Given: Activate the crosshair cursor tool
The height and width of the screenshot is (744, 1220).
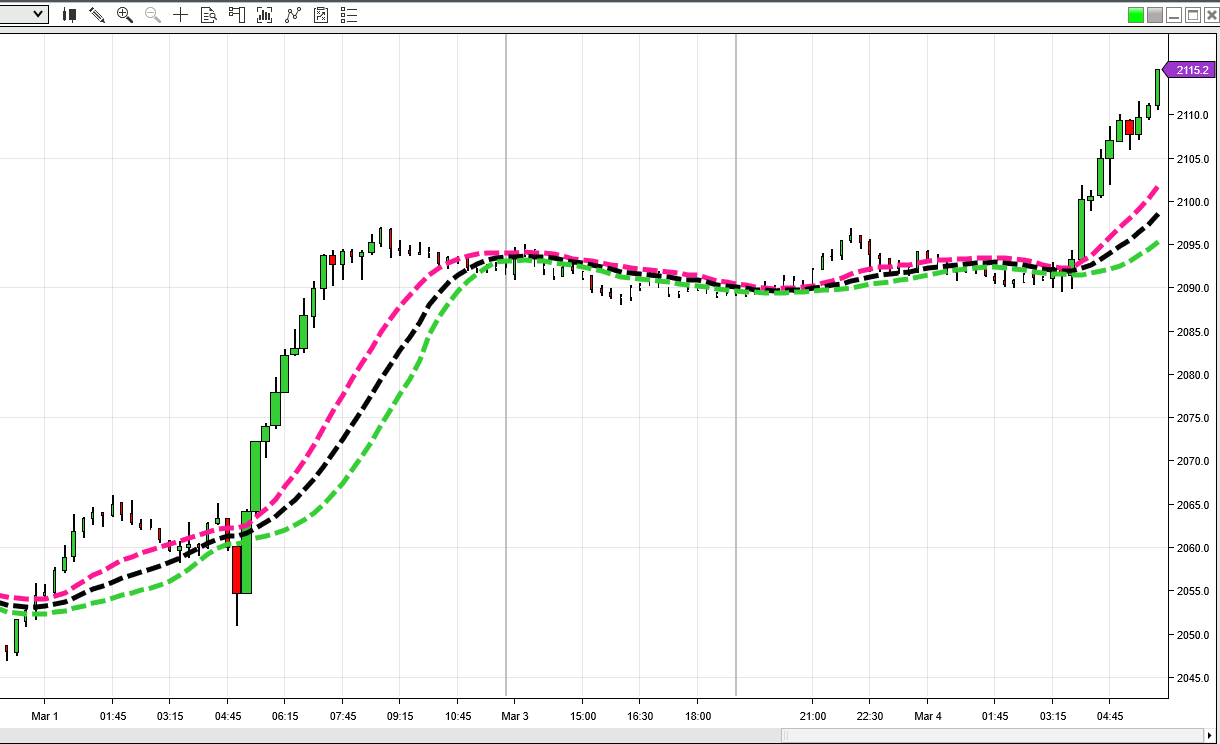Looking at the screenshot, I should pyautogui.click(x=180, y=15).
